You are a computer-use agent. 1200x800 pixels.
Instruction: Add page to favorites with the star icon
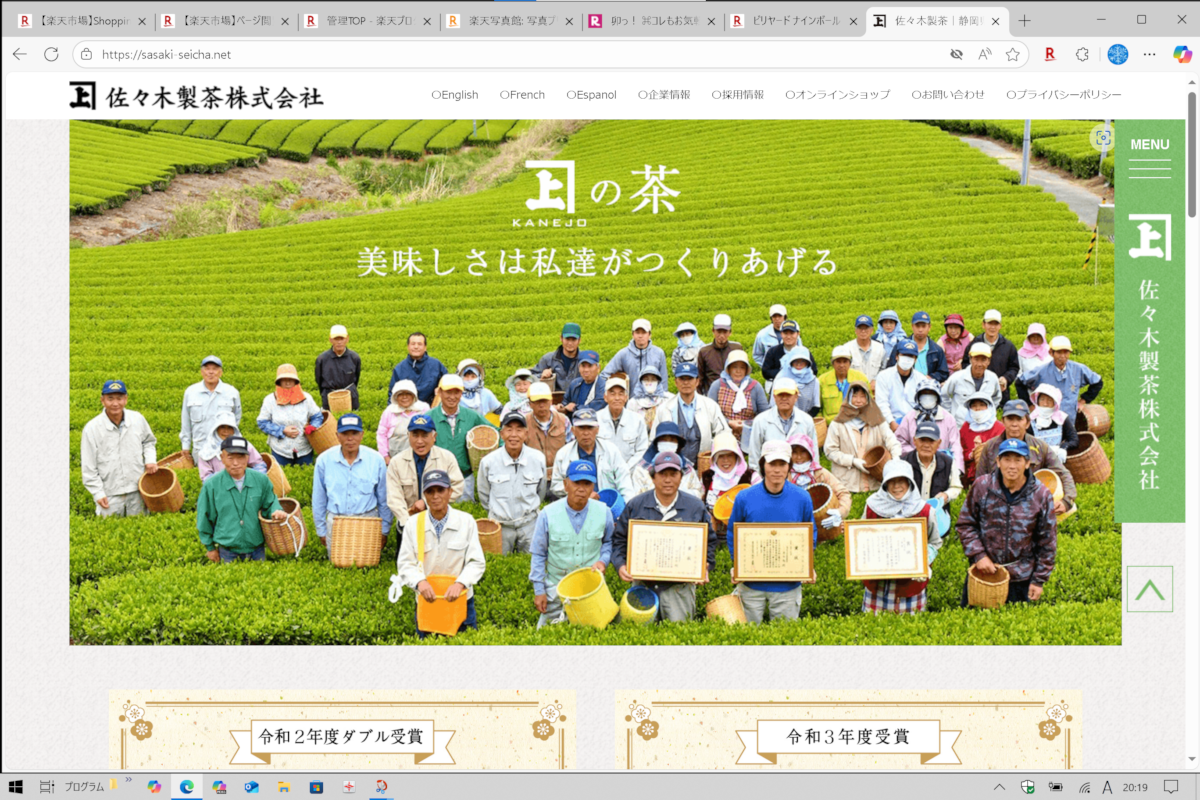(1012, 54)
